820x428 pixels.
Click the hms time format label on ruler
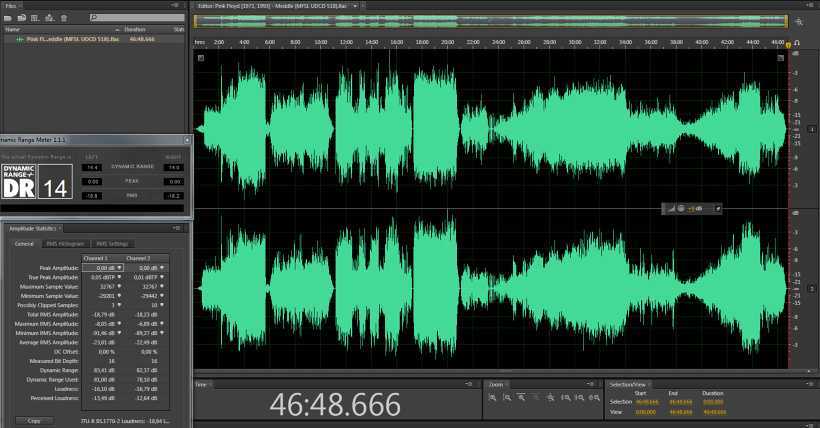(x=200, y=42)
